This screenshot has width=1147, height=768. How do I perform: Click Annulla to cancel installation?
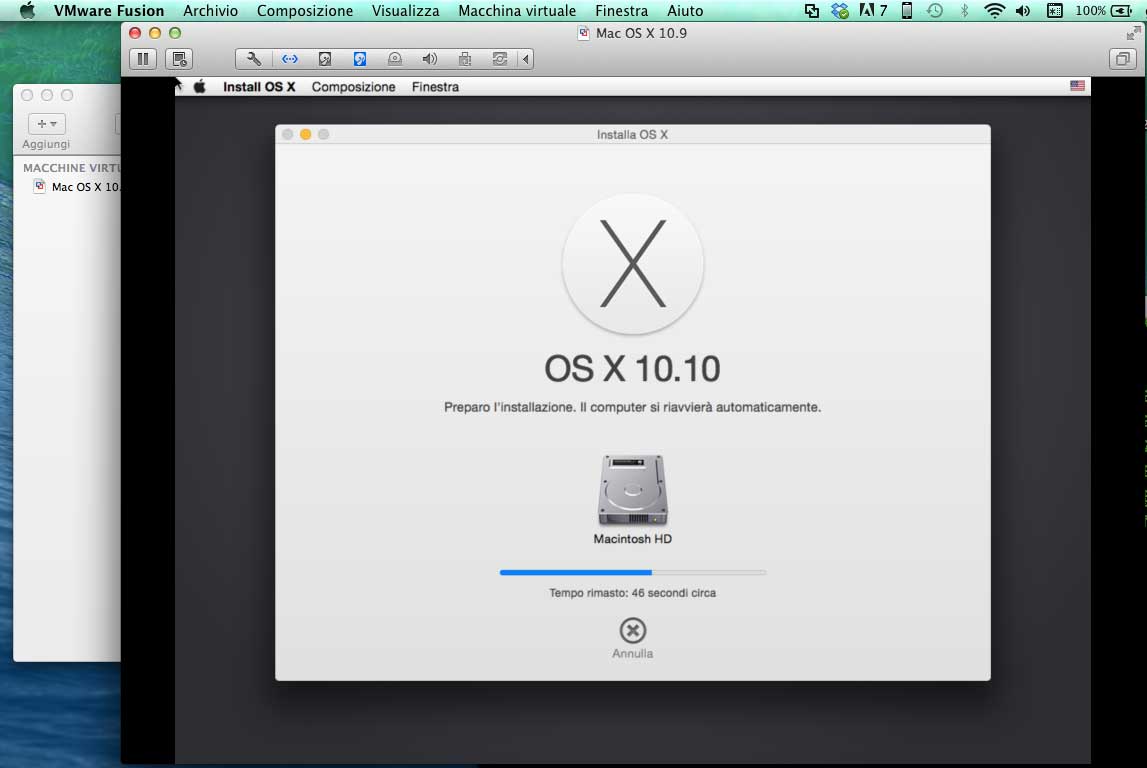coord(632,637)
